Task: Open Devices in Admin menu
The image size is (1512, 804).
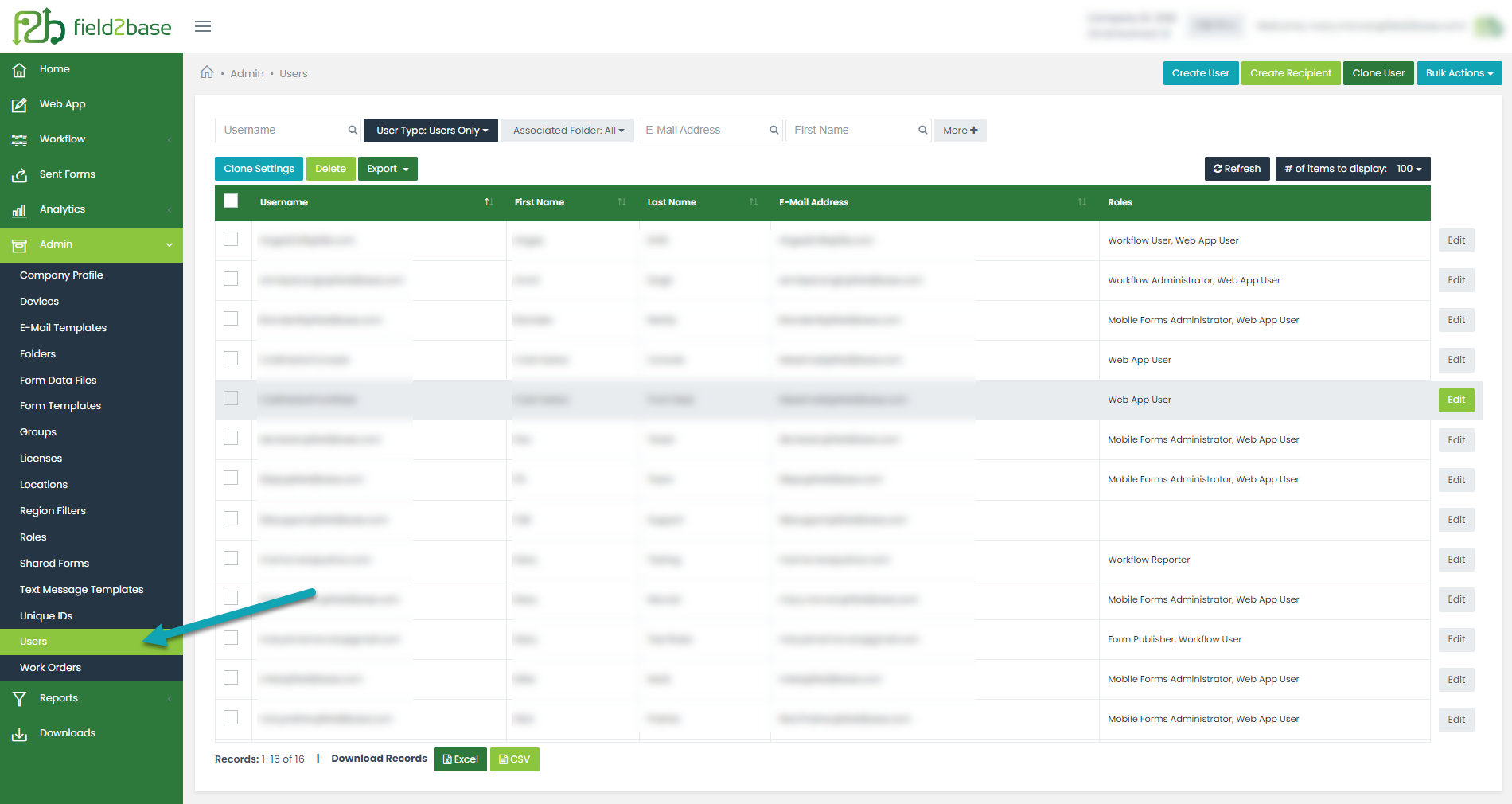Action: tap(39, 302)
